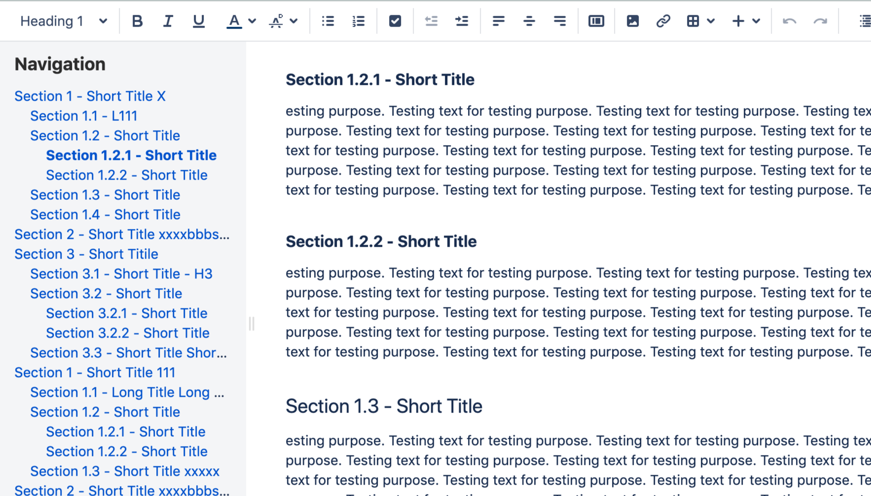Image resolution: width=871 pixels, height=496 pixels.
Task: Align text to the left
Action: [x=498, y=21]
